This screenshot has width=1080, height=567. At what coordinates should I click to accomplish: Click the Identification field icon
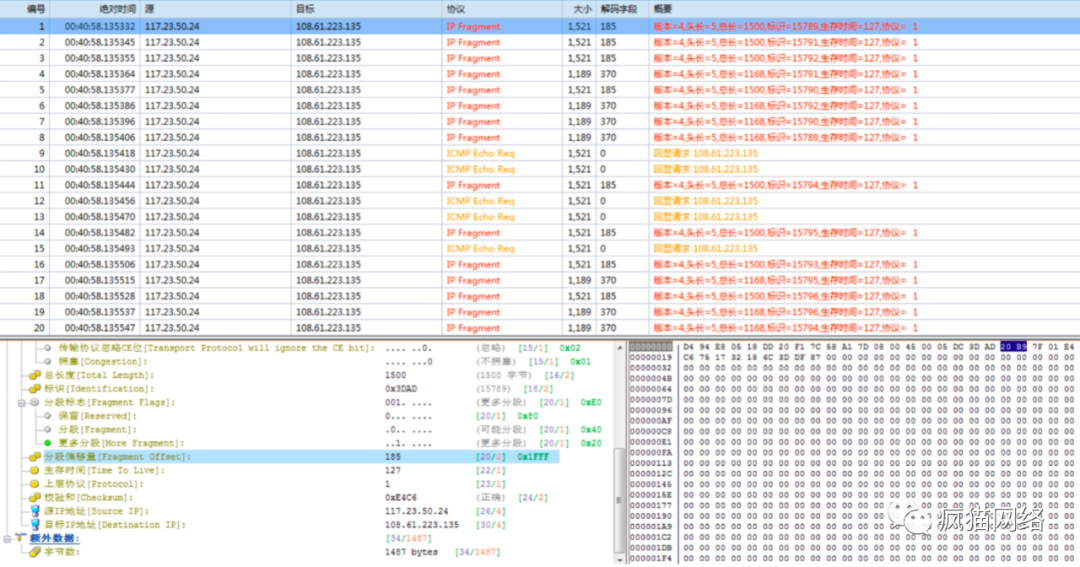(34, 389)
